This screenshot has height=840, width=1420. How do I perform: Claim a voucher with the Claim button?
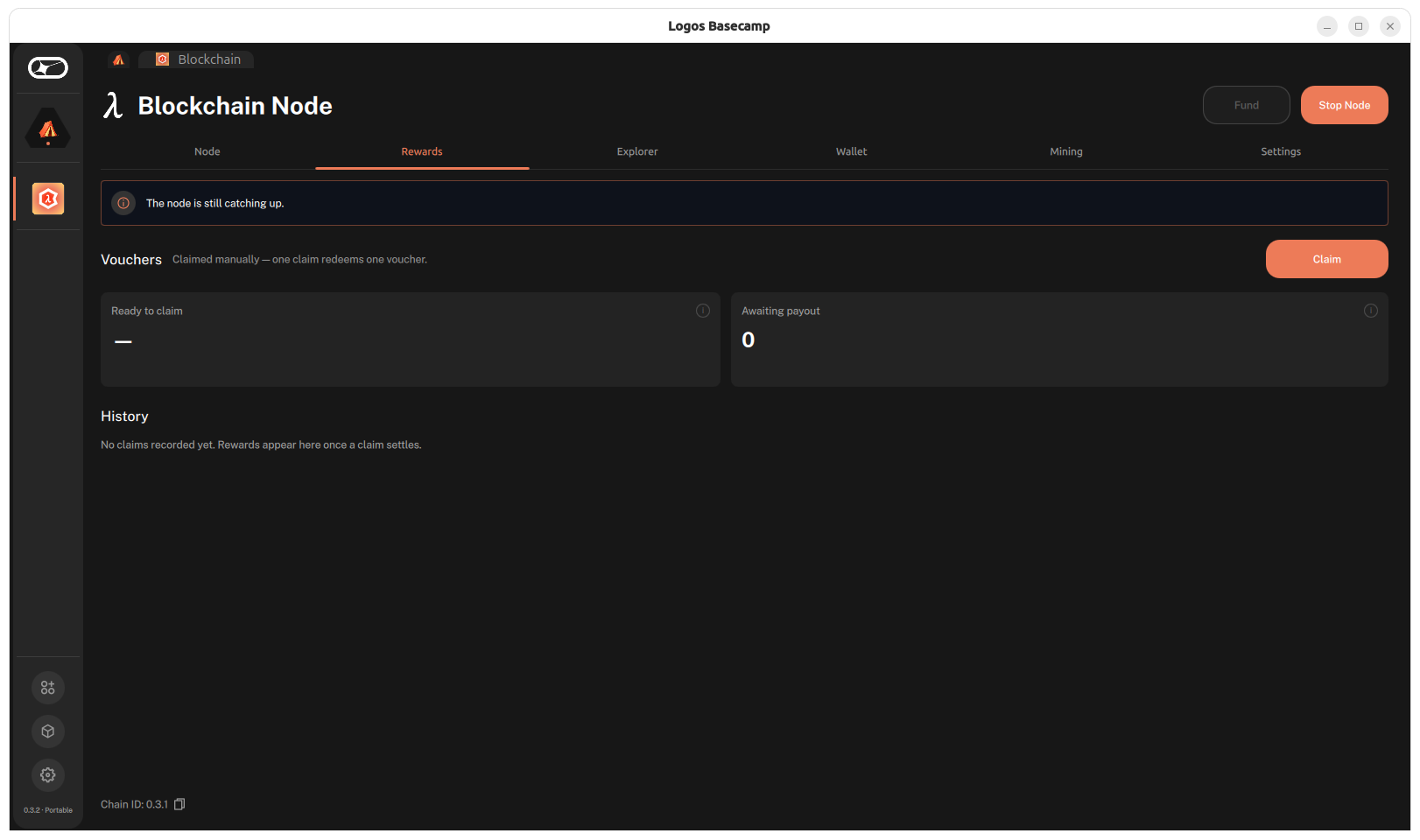pyautogui.click(x=1327, y=259)
